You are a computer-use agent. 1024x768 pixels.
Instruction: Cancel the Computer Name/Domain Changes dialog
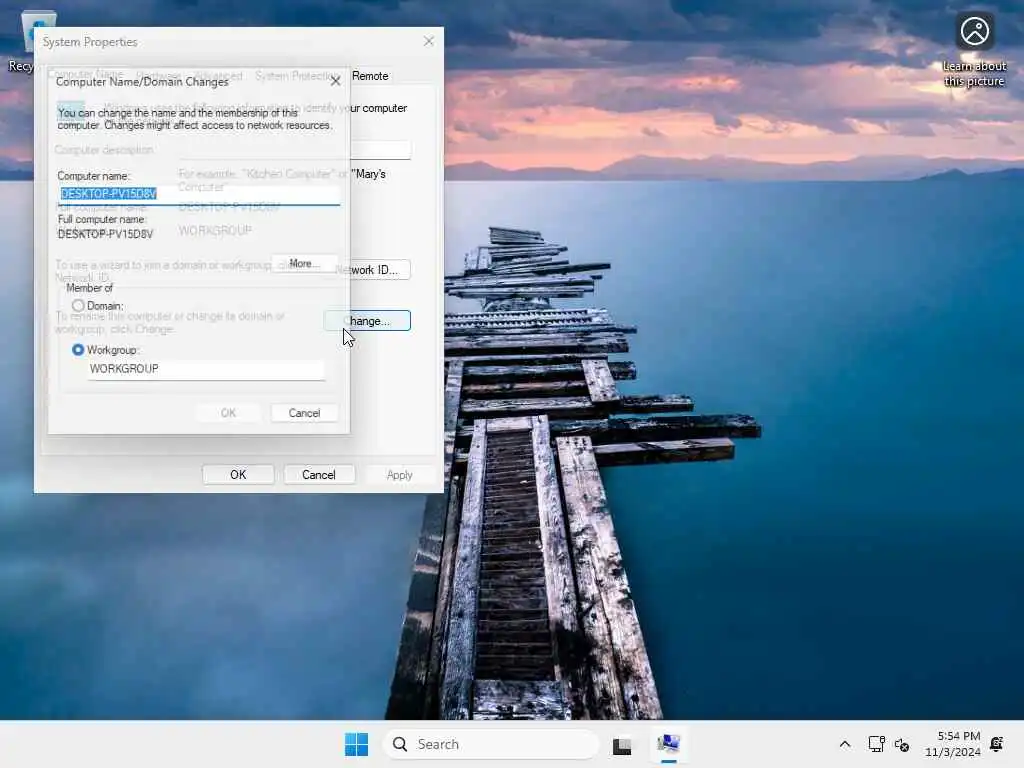pyautogui.click(x=304, y=413)
